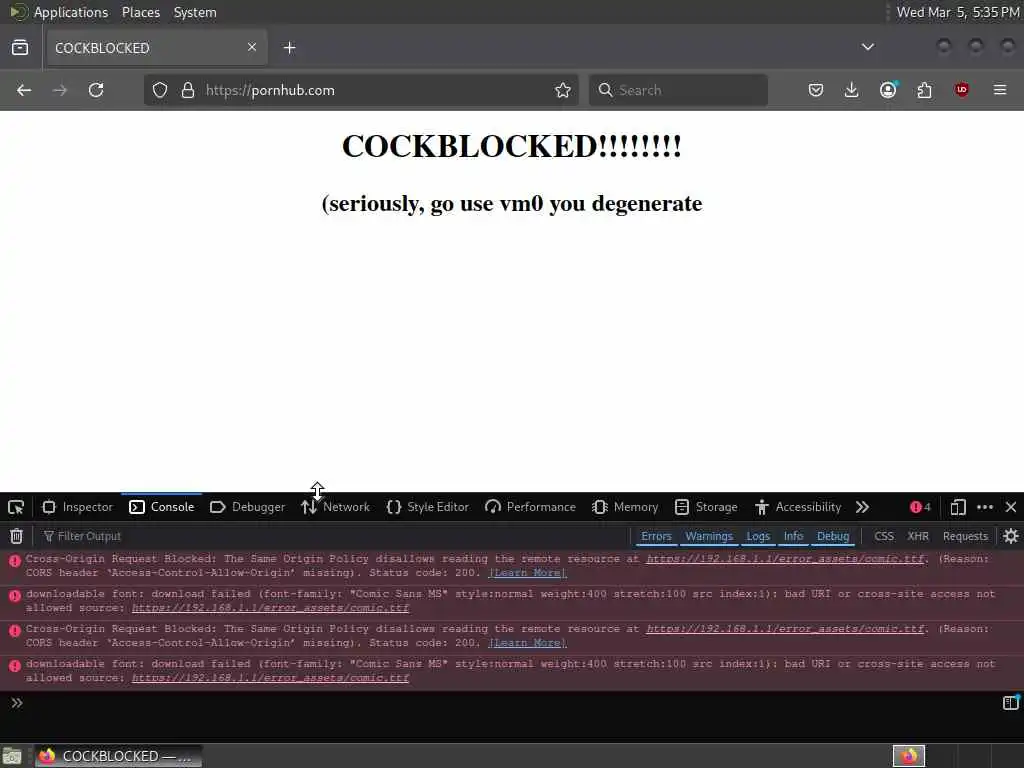Clear console output with trash icon
The image size is (1024, 768).
(16, 536)
